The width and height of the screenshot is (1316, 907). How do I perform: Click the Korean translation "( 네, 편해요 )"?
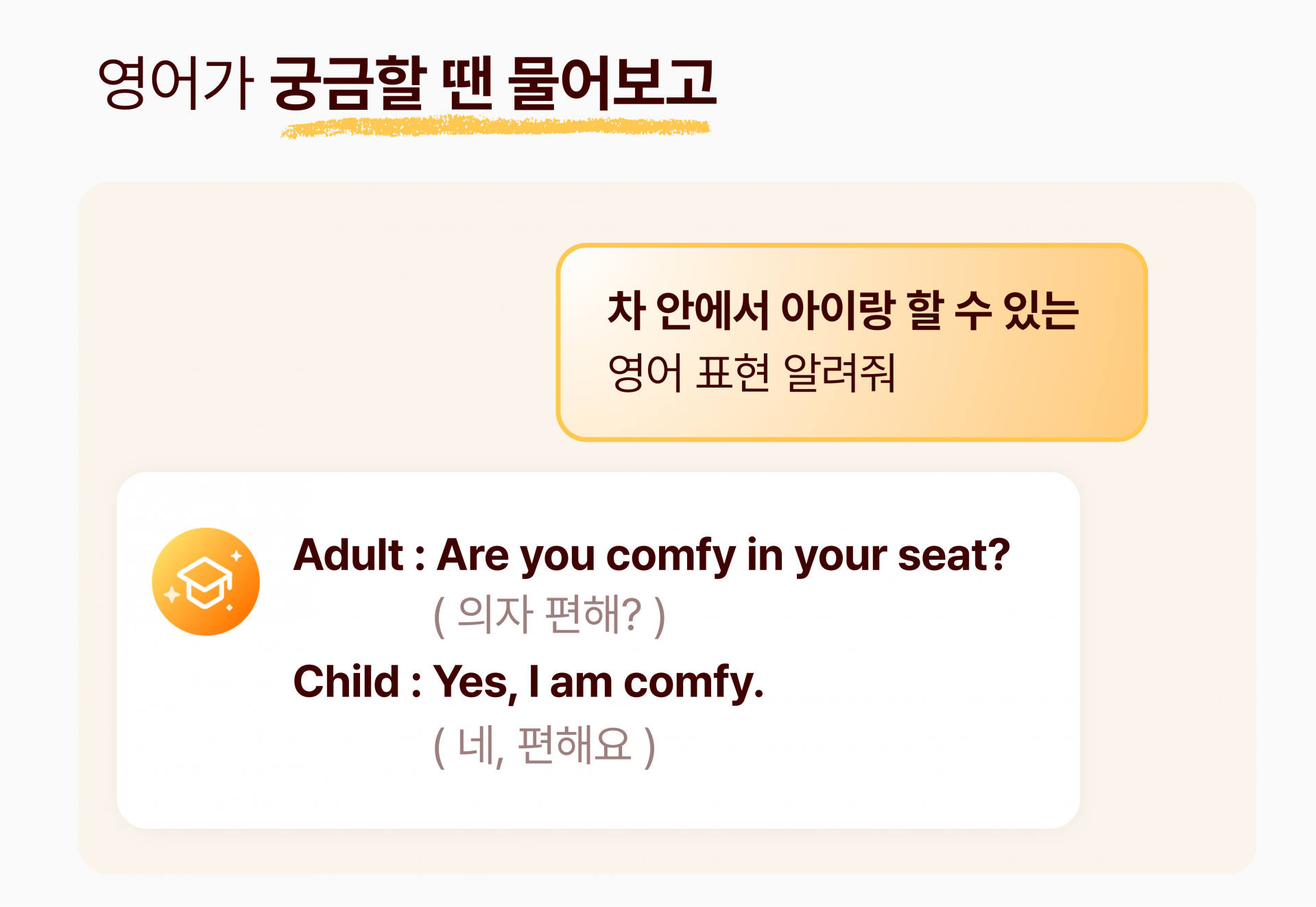(545, 746)
